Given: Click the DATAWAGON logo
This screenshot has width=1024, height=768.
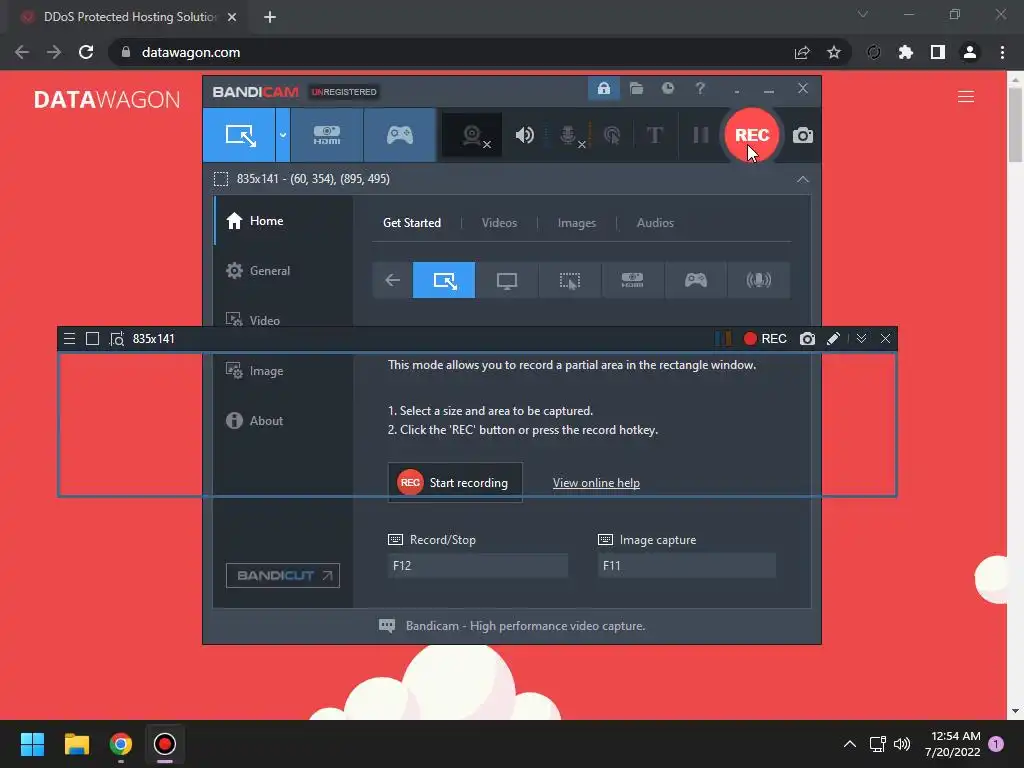Looking at the screenshot, I should (x=107, y=99).
